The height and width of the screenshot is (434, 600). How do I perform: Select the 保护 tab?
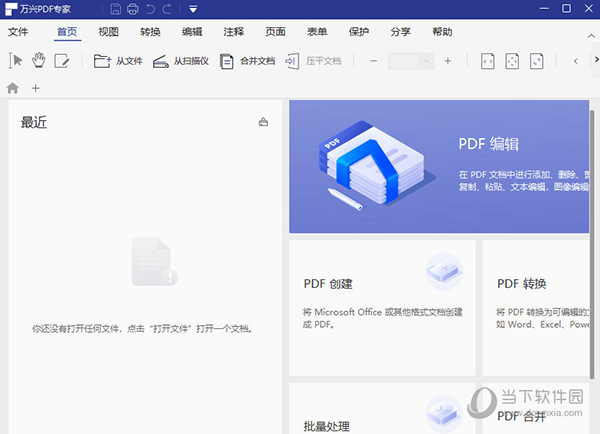click(359, 32)
